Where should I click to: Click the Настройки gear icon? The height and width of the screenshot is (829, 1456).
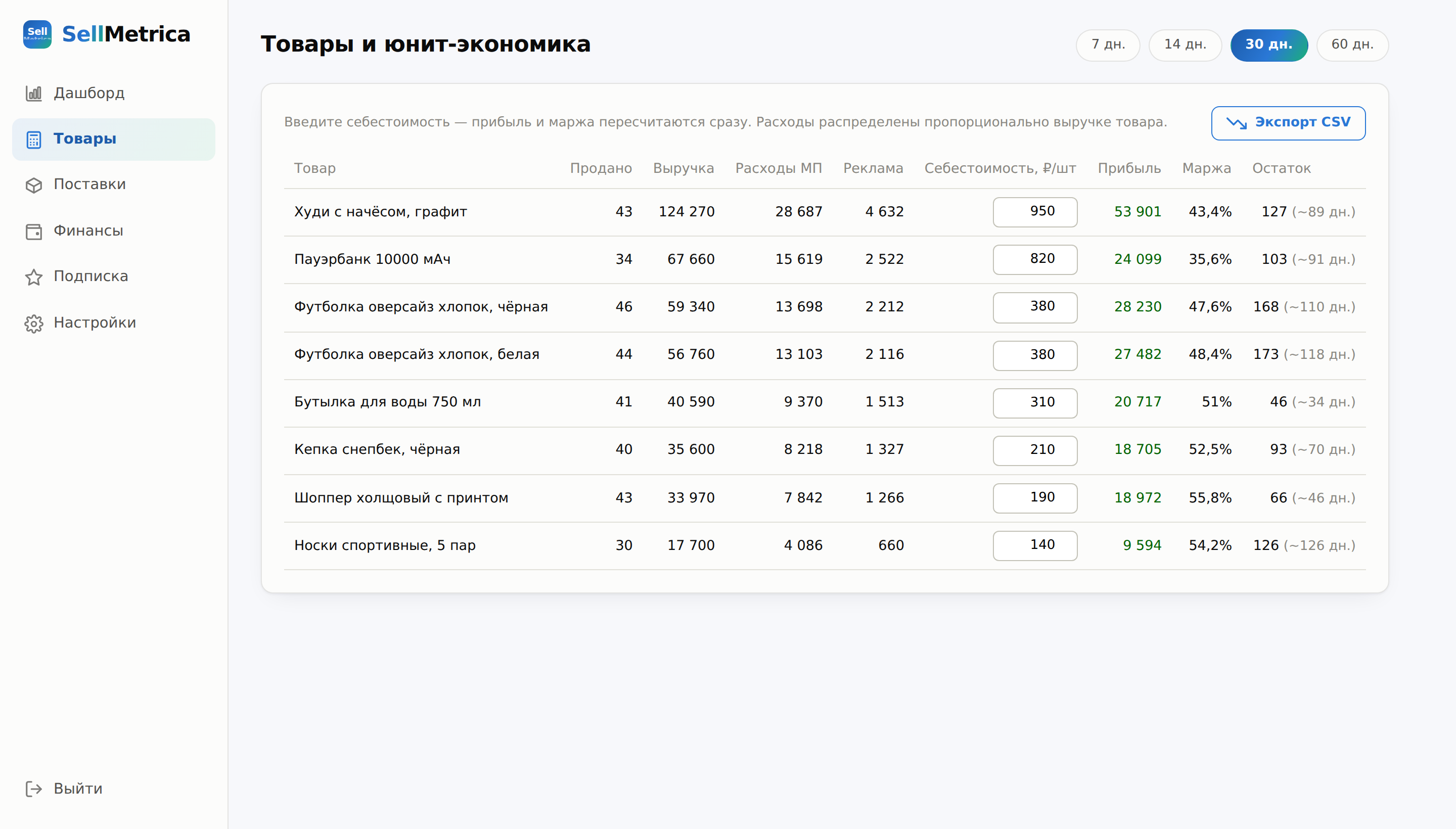click(33, 324)
